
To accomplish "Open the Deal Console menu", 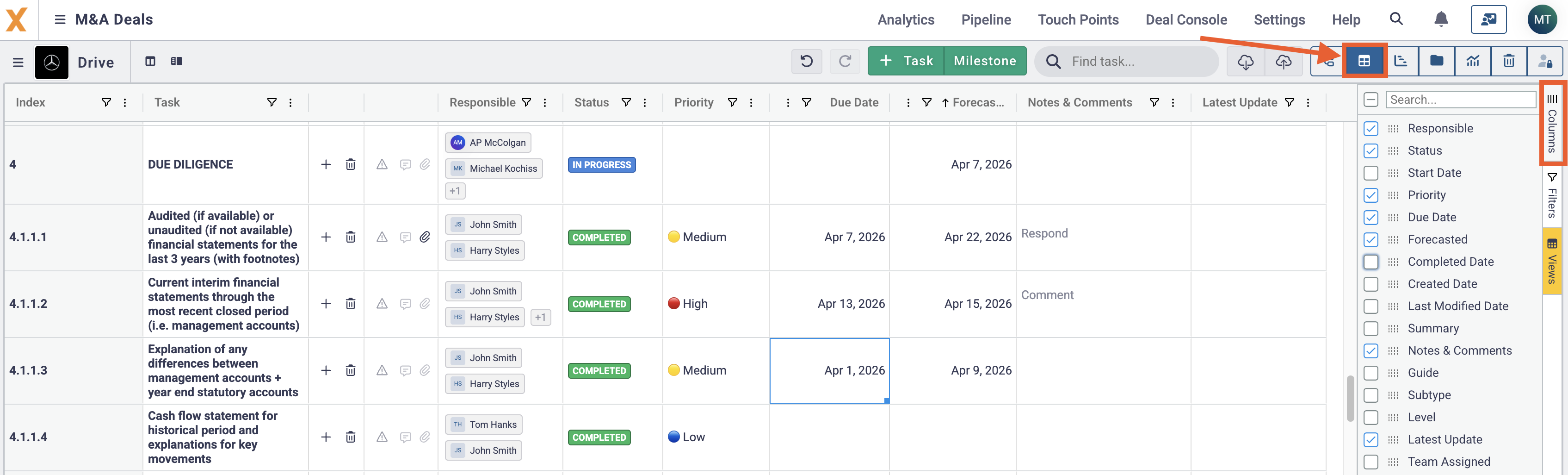I will [x=1186, y=19].
